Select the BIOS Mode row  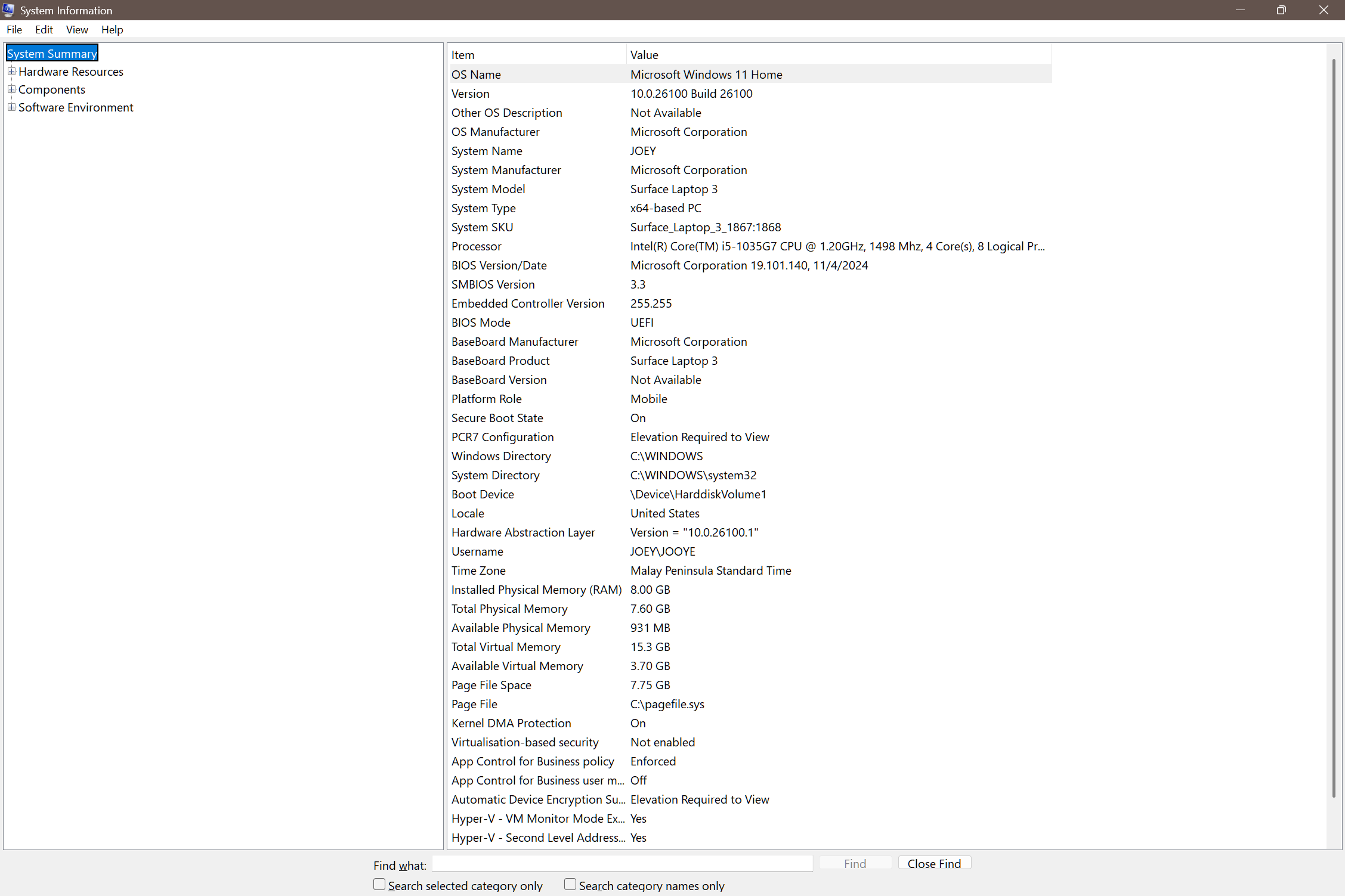[x=750, y=323]
